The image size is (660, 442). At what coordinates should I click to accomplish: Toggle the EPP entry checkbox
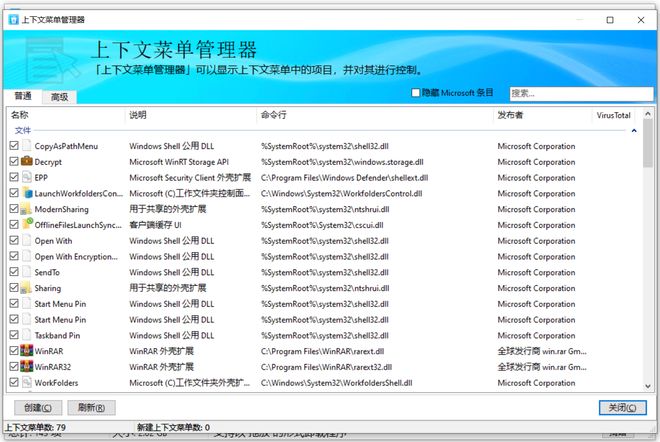[x=14, y=177]
